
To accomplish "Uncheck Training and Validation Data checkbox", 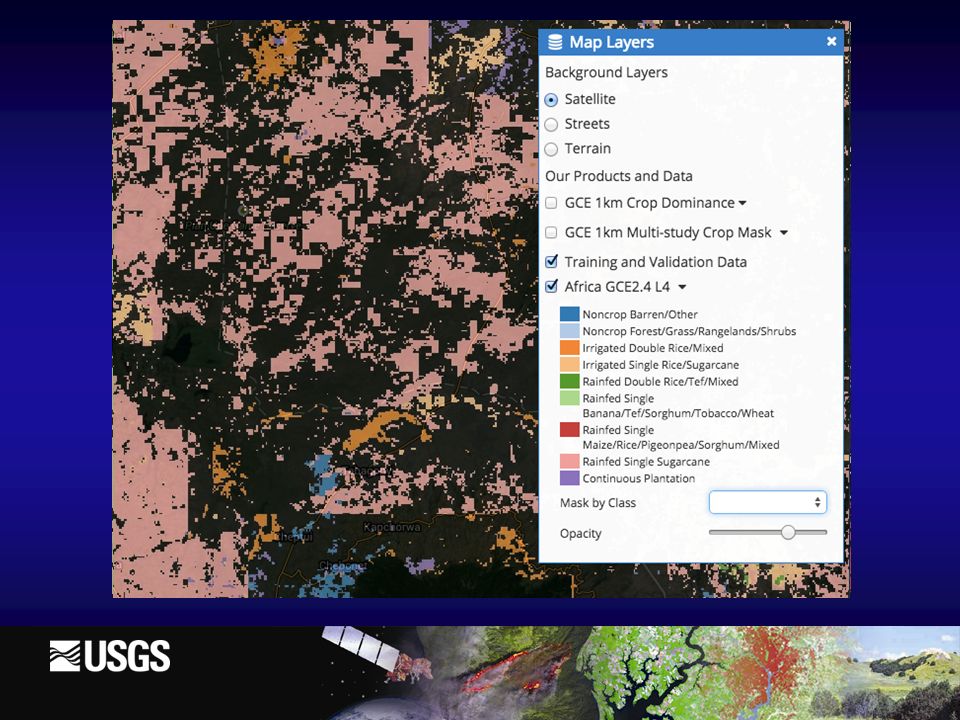I will pos(551,261).
